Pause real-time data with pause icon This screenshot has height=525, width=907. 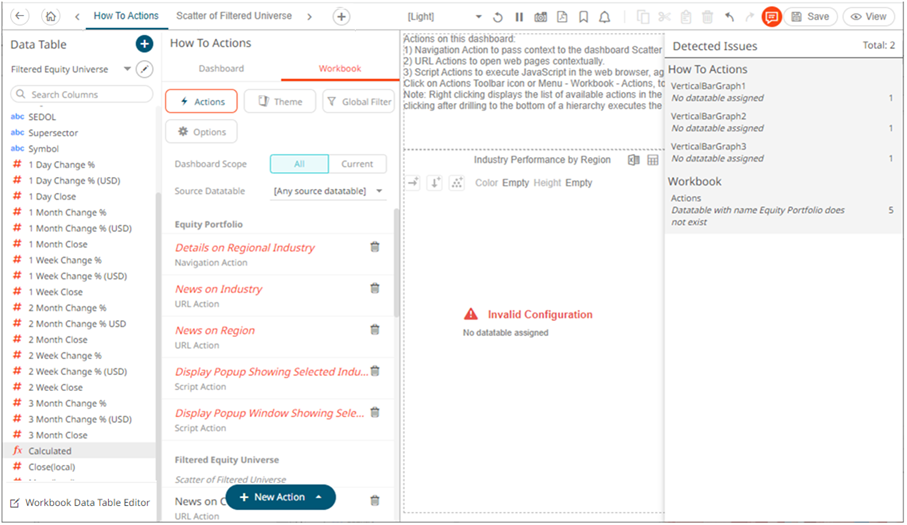click(x=519, y=17)
